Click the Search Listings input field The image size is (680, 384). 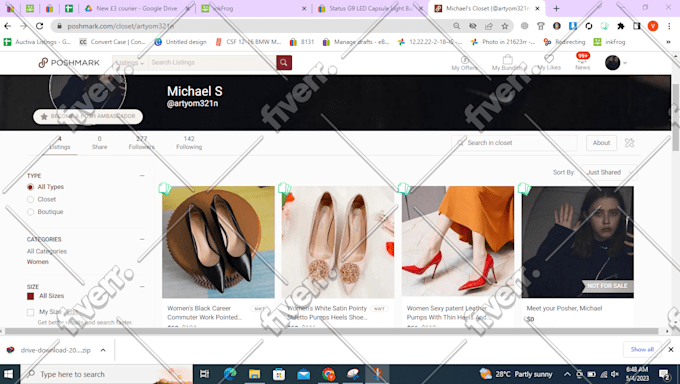tap(212, 62)
